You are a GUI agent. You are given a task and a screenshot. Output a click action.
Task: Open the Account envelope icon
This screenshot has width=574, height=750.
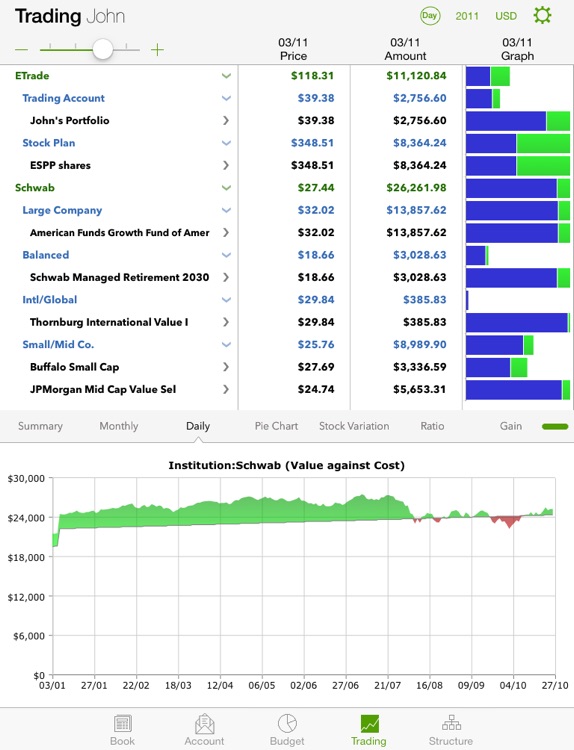(x=204, y=724)
